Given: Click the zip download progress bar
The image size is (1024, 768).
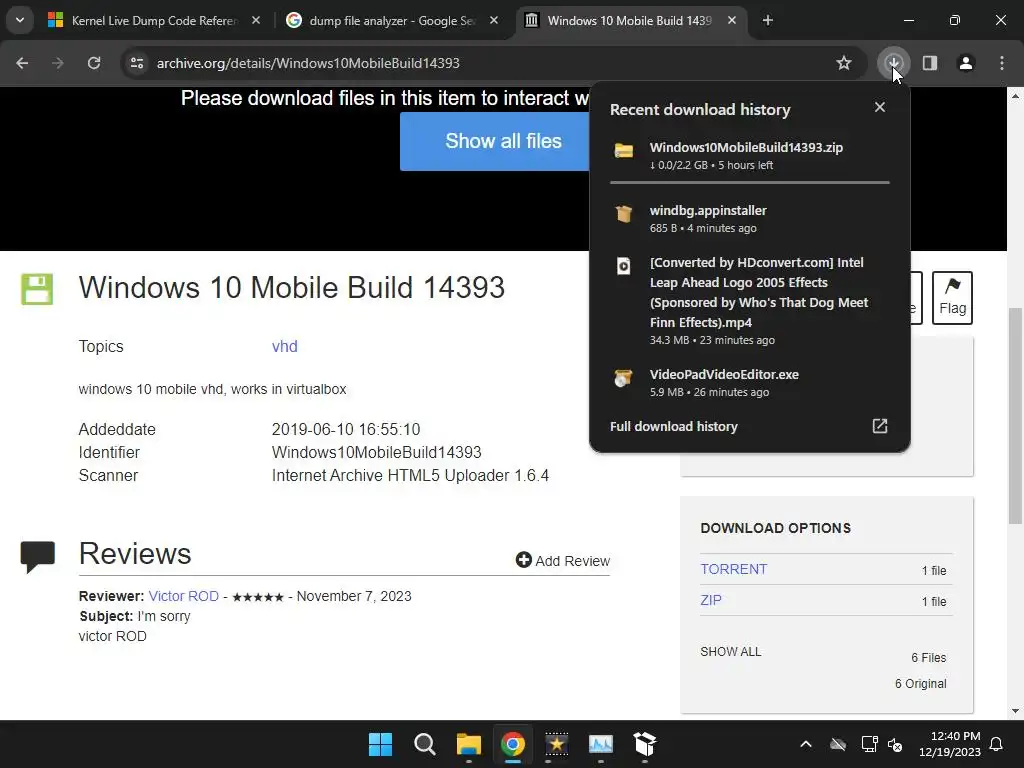Looking at the screenshot, I should pyautogui.click(x=749, y=182).
